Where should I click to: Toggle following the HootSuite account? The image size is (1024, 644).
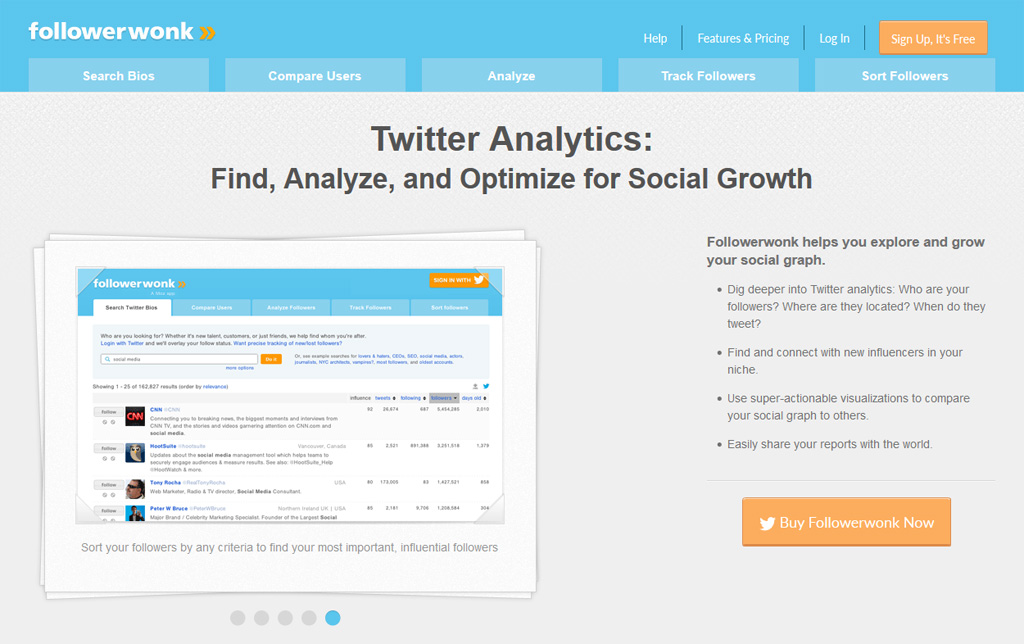click(x=109, y=448)
